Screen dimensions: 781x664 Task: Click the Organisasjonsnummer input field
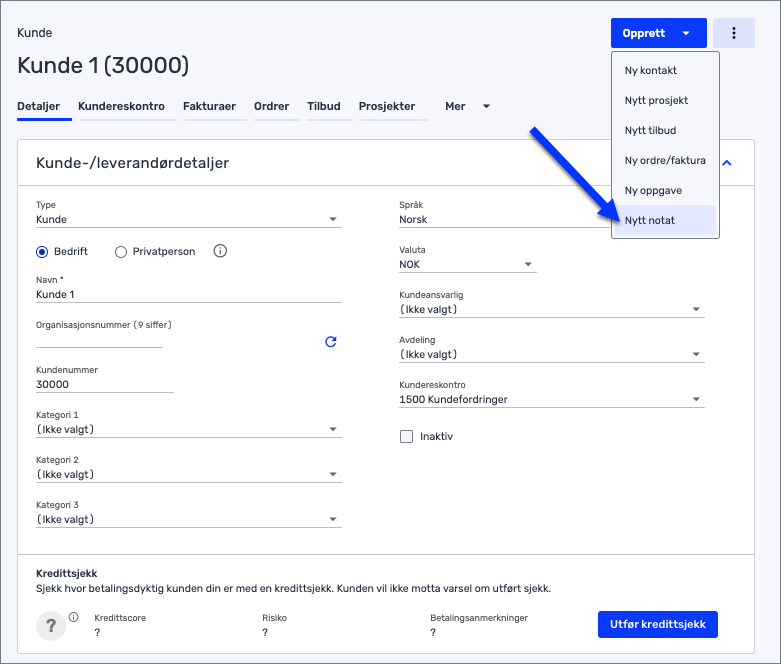(99, 340)
